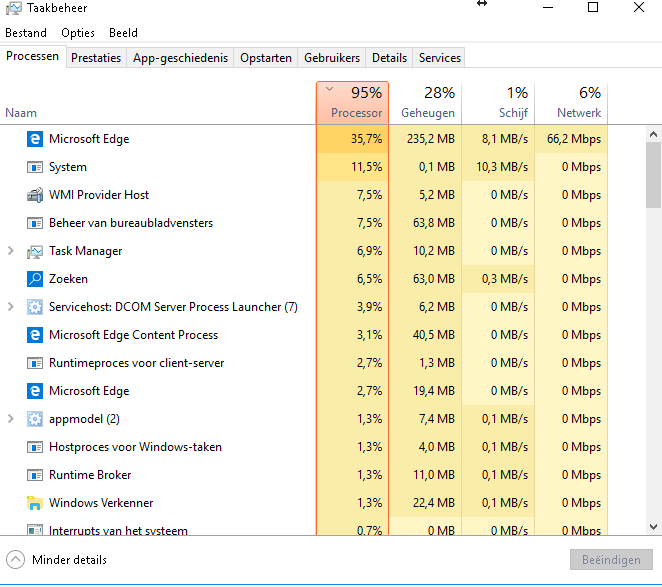662x587 pixels.
Task: Switch to the App-geschiedenis tab
Action: click(x=180, y=58)
